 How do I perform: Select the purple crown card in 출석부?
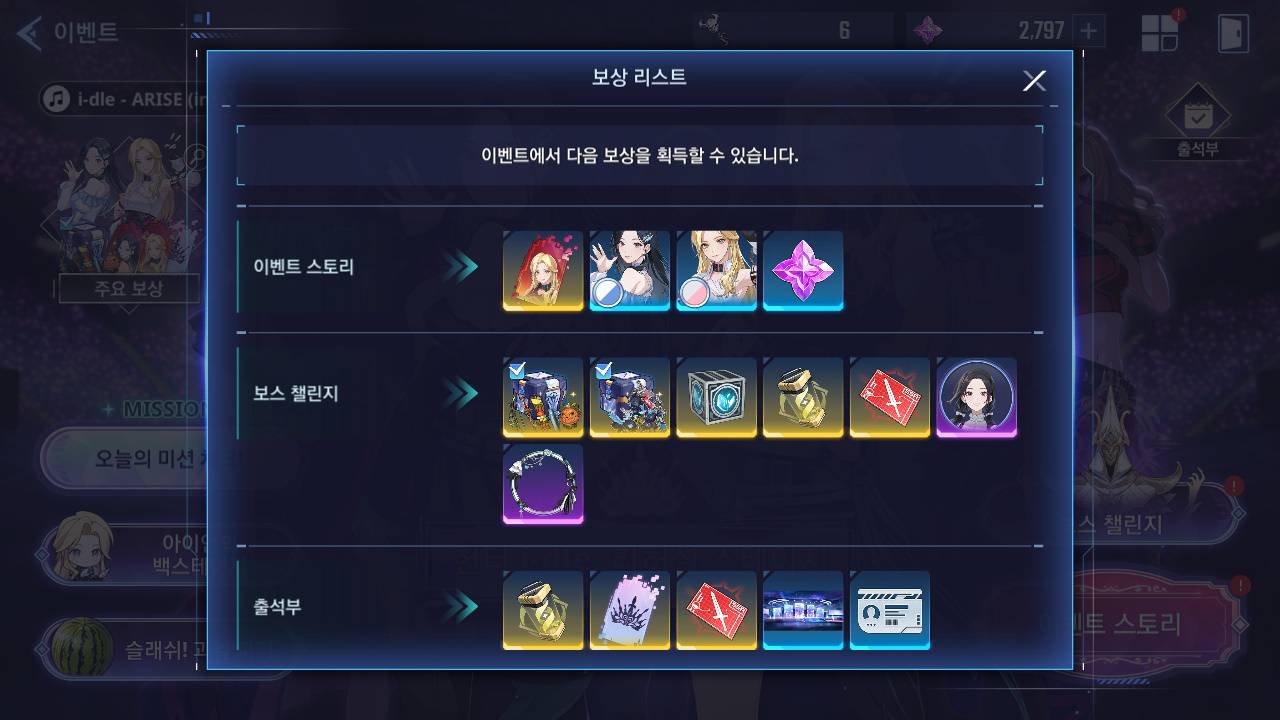click(x=630, y=611)
